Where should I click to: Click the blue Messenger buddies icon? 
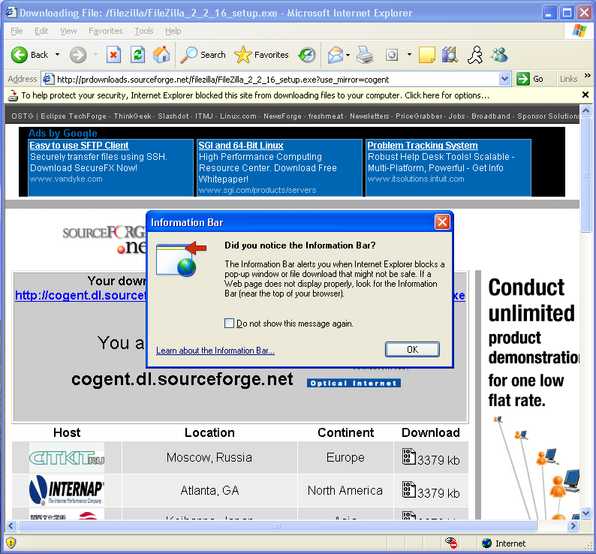coord(499,55)
